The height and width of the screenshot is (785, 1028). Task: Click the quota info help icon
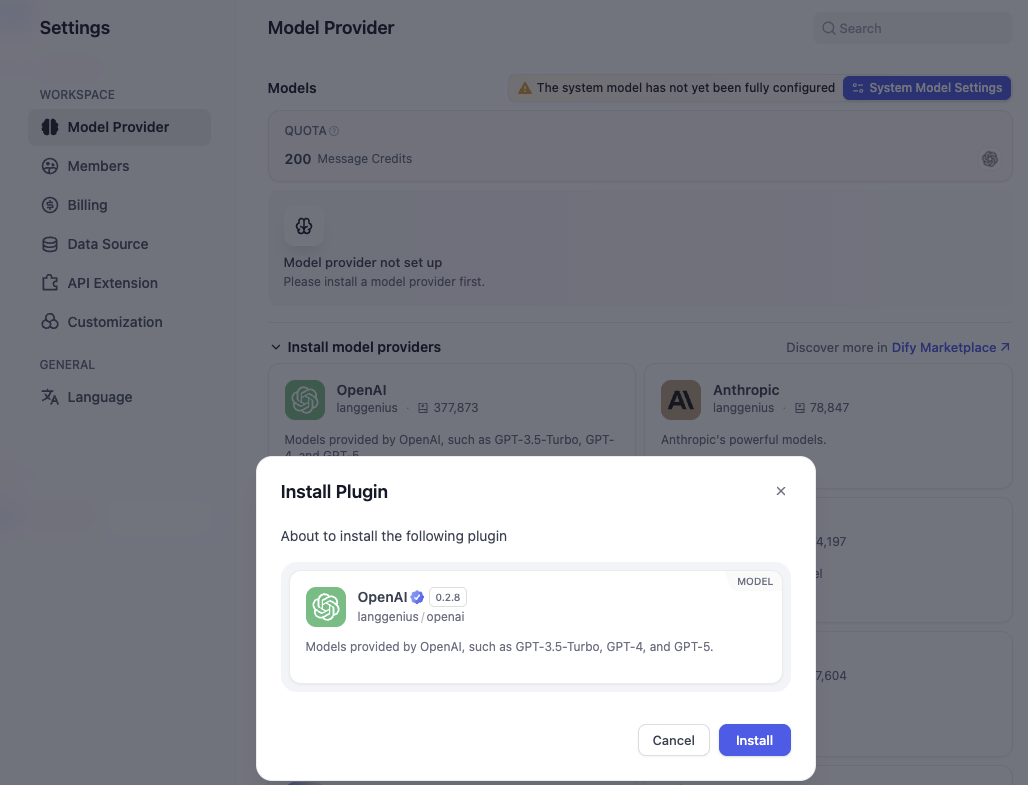[x=334, y=131]
